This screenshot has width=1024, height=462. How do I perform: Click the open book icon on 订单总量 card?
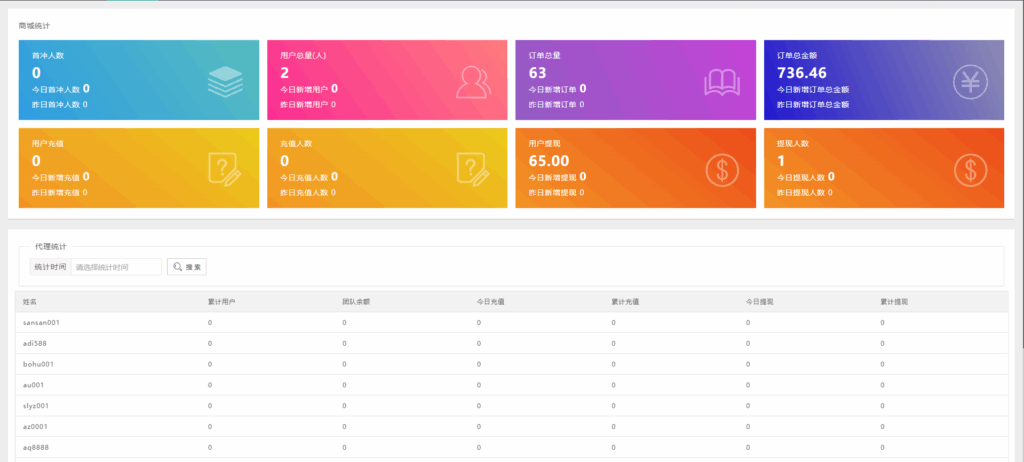722,81
